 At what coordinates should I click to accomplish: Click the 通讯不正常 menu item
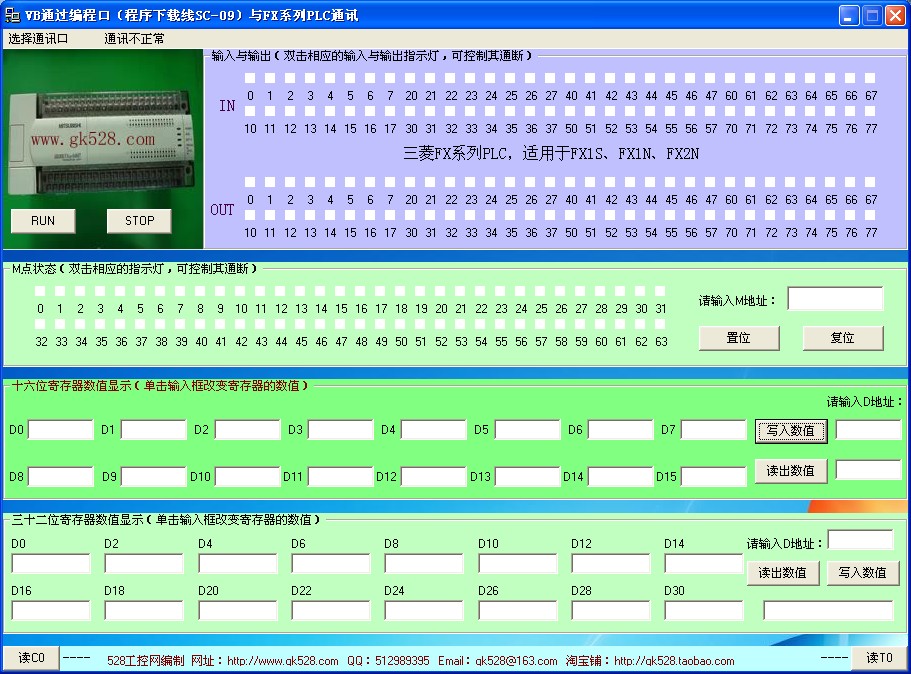[x=134, y=39]
